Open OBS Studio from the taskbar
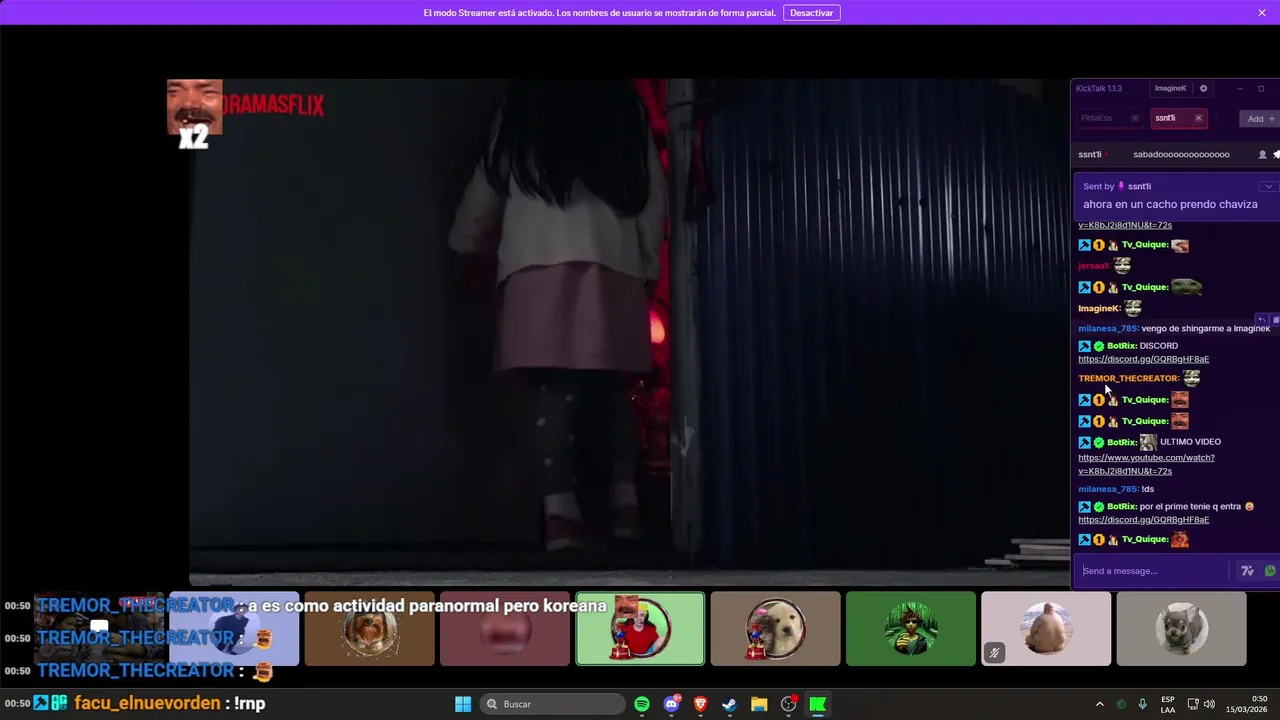 pos(789,704)
